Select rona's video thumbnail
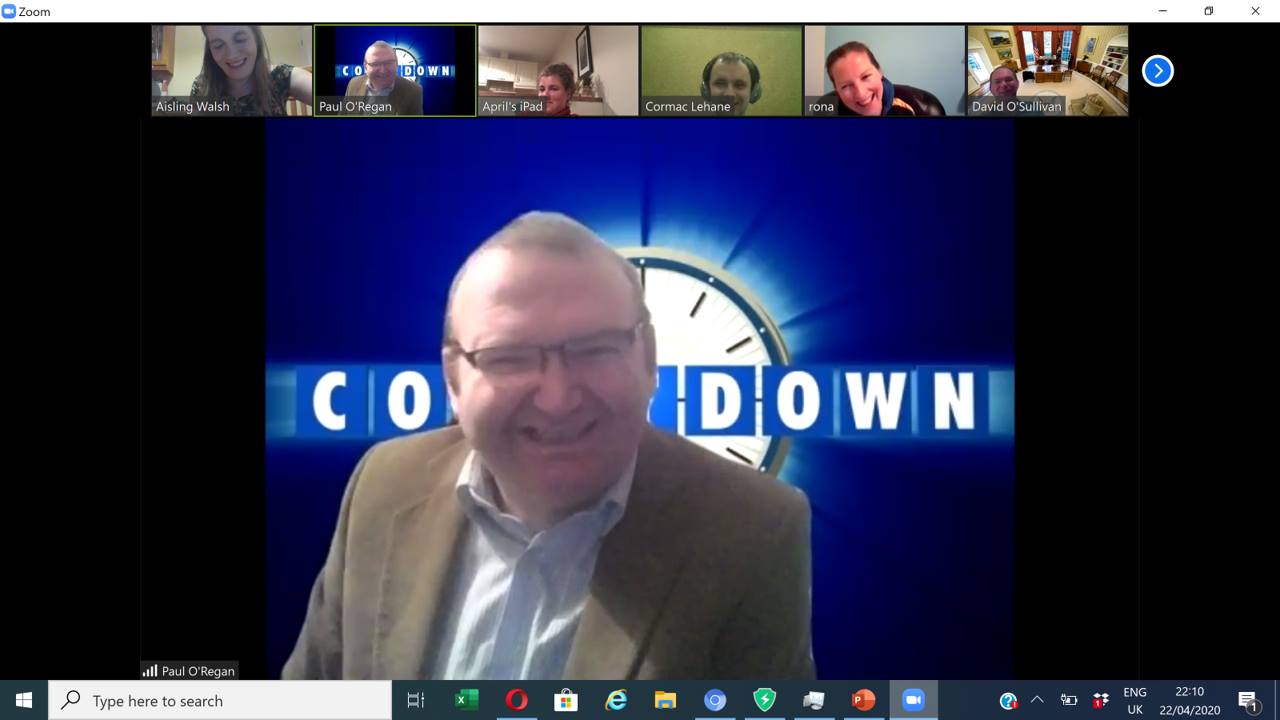Screen dimensions: 1280x720 click(884, 70)
